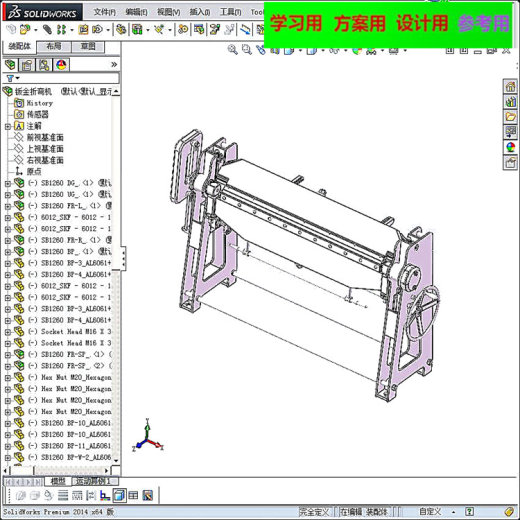The image size is (520, 520).
Task: Click the zoom to fit magnifier icon
Action: [x=232, y=50]
